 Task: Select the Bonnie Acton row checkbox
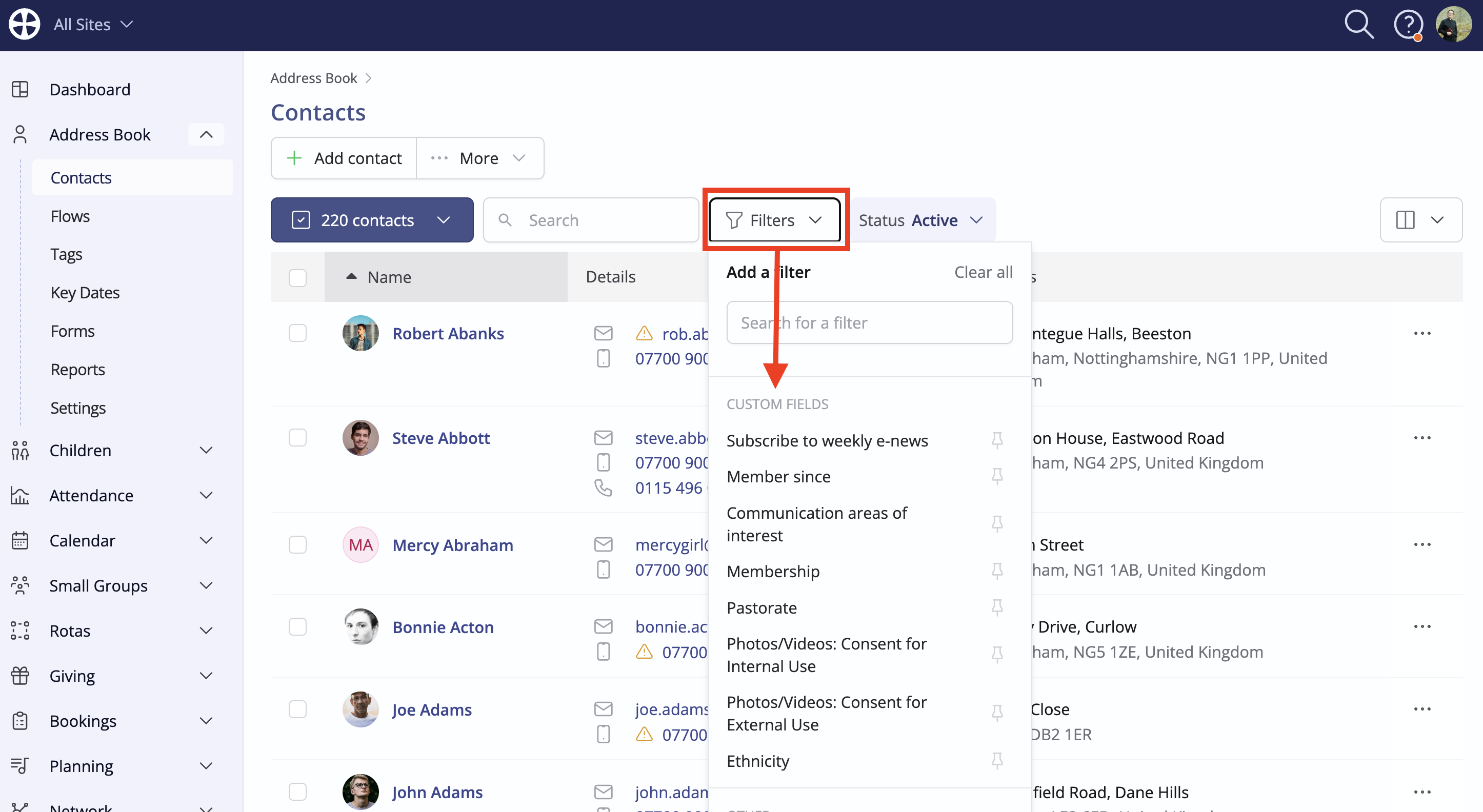[297, 627]
